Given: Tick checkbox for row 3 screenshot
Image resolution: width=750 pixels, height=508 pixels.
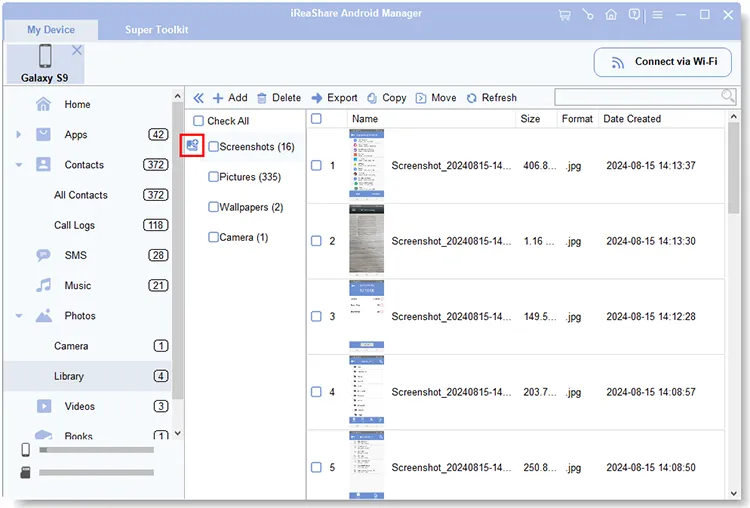Looking at the screenshot, I should [316, 316].
